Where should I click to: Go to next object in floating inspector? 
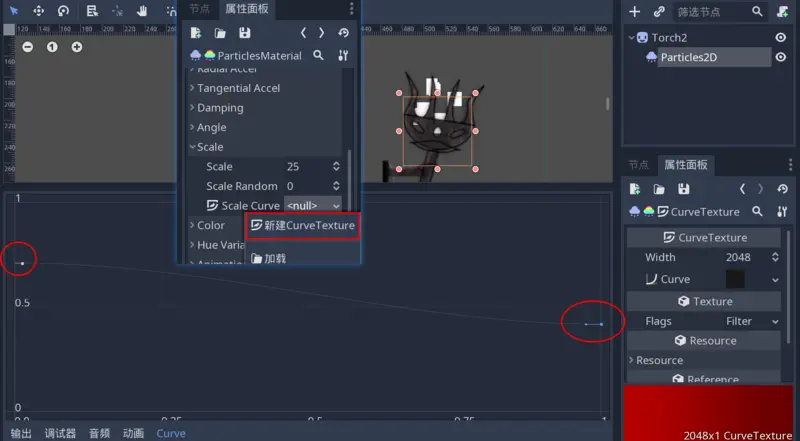[x=321, y=33]
